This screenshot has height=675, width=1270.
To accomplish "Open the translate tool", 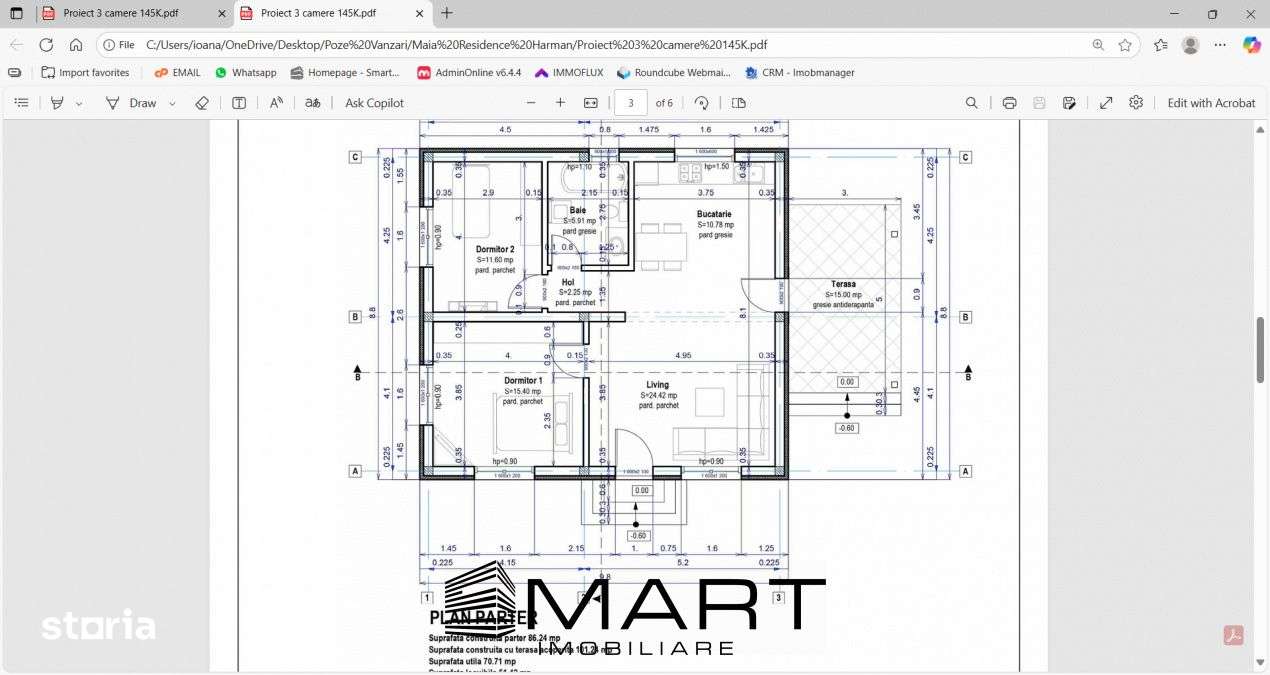I will click(x=313, y=103).
